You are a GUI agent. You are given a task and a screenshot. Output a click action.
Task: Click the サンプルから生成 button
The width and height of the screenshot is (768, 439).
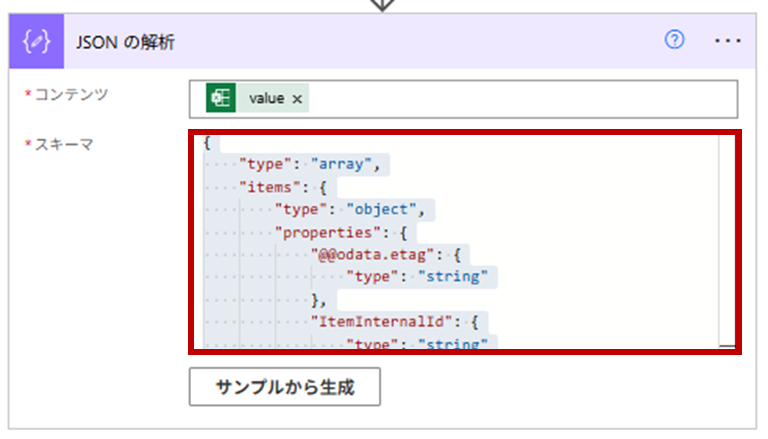coord(285,387)
